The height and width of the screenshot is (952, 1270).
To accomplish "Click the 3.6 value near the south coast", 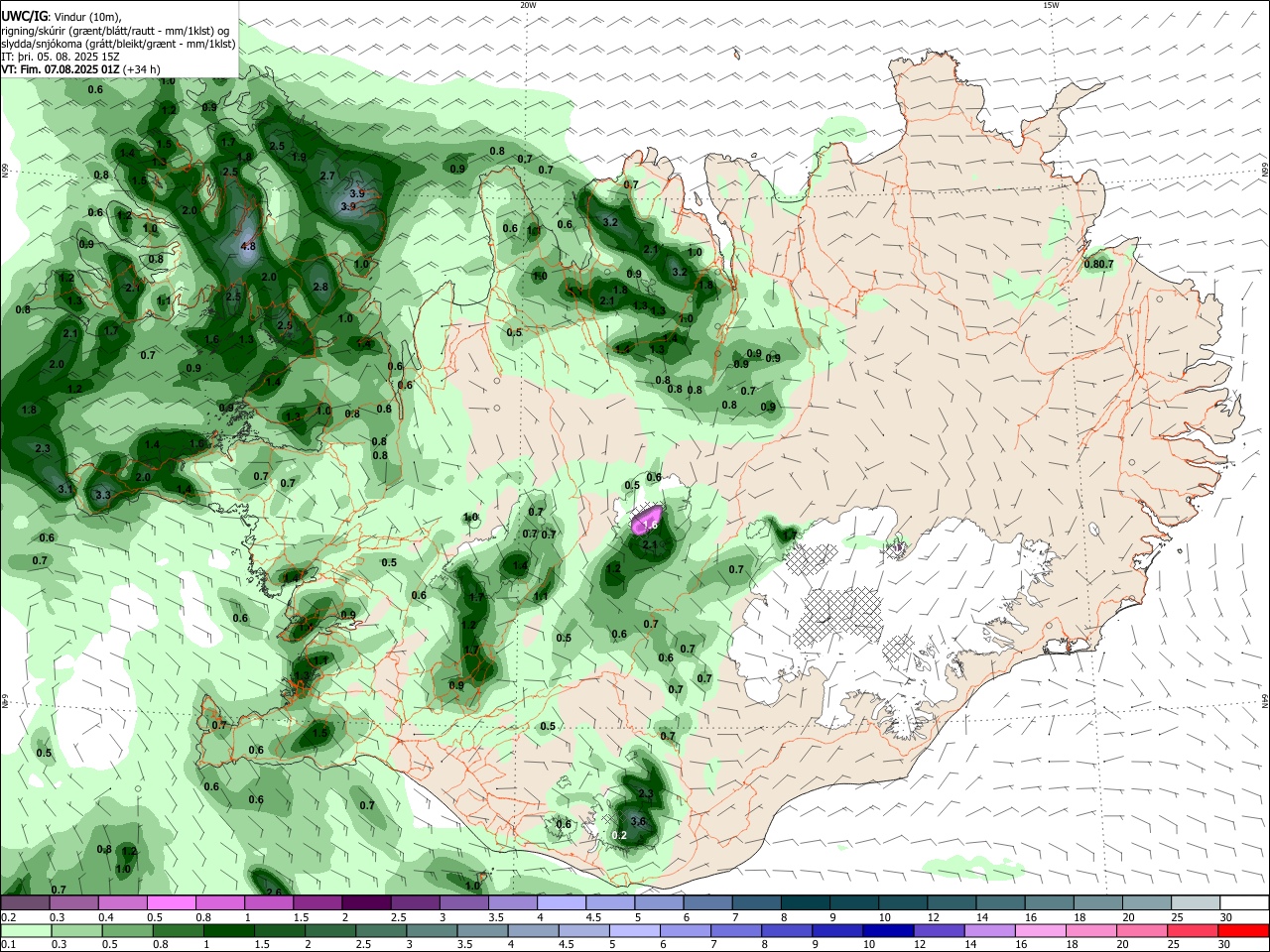I will coord(638,821).
